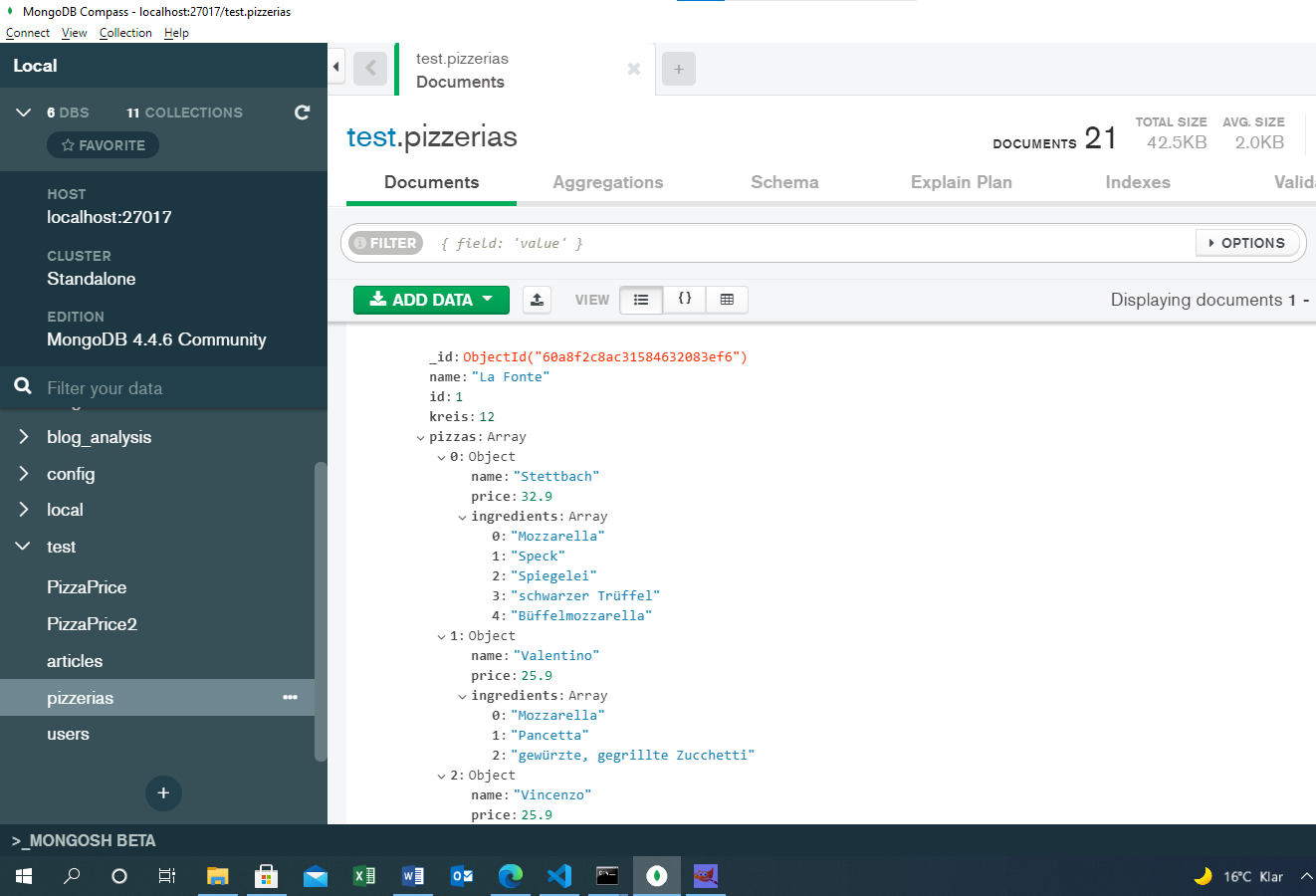
Task: Open a new tab with plus button
Action: click(679, 69)
